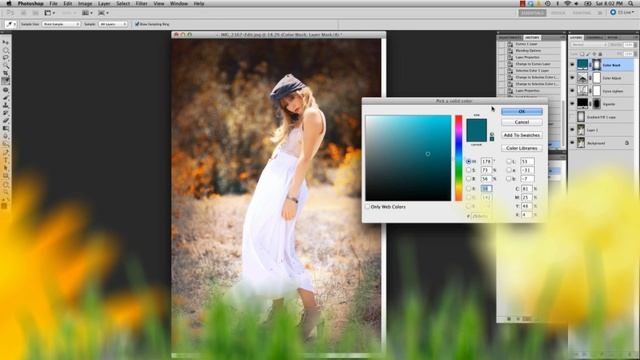Click the web-safe color cube icon
This screenshot has width=640, height=360.
492,139
